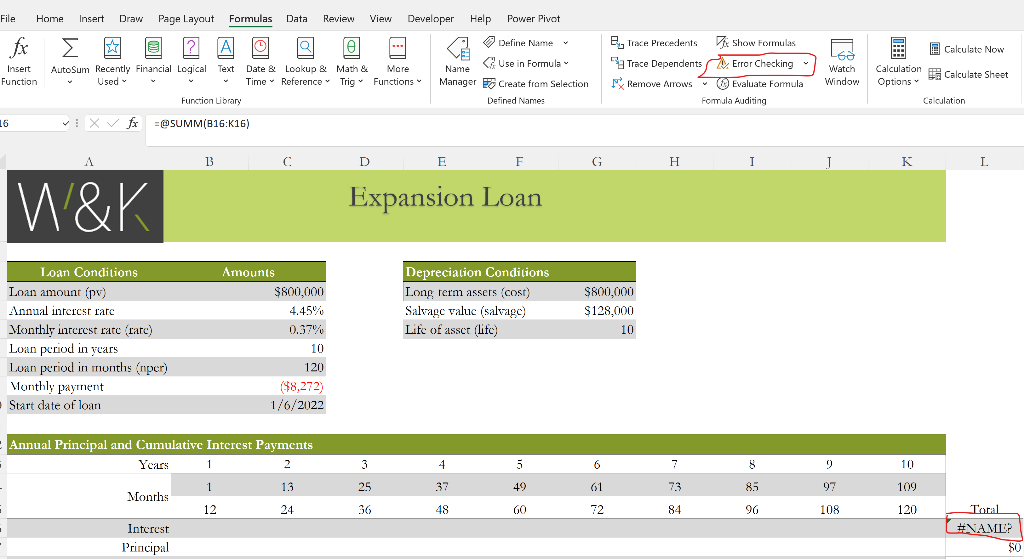Select the #NAME? error cell
The width and height of the screenshot is (1024, 559).
click(984, 528)
